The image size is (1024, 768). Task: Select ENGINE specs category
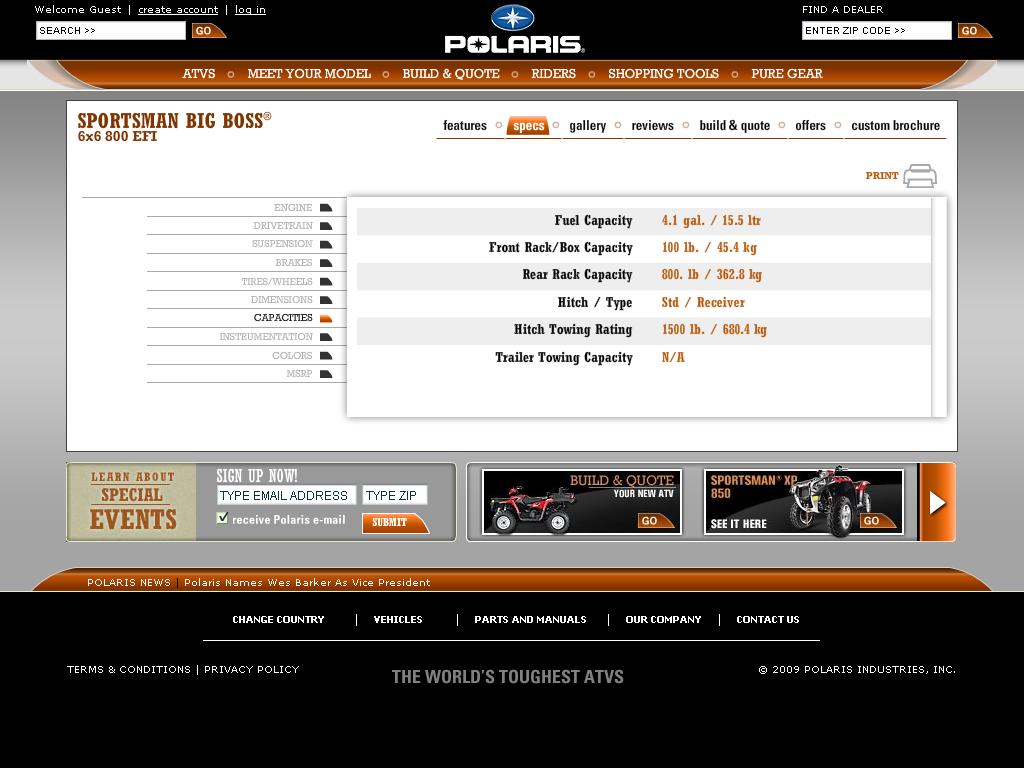tap(293, 208)
